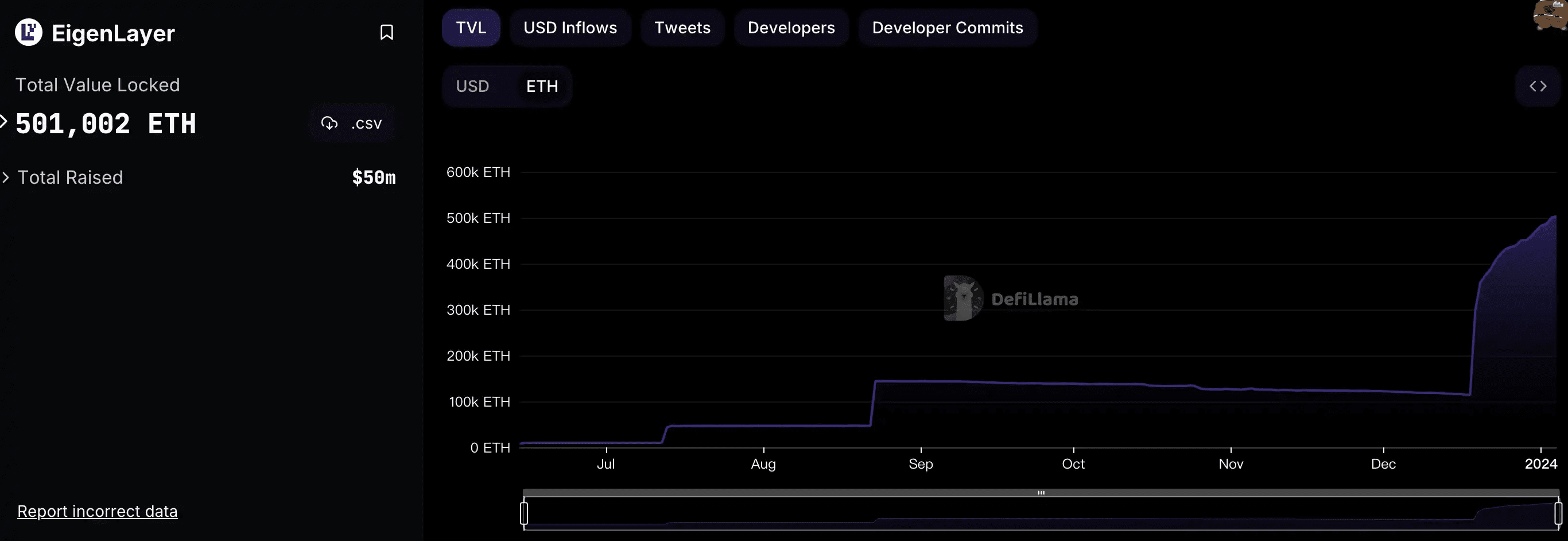Click the chart zoom handle on the range selector
Screen dimensions: 1568x541
click(x=525, y=513)
